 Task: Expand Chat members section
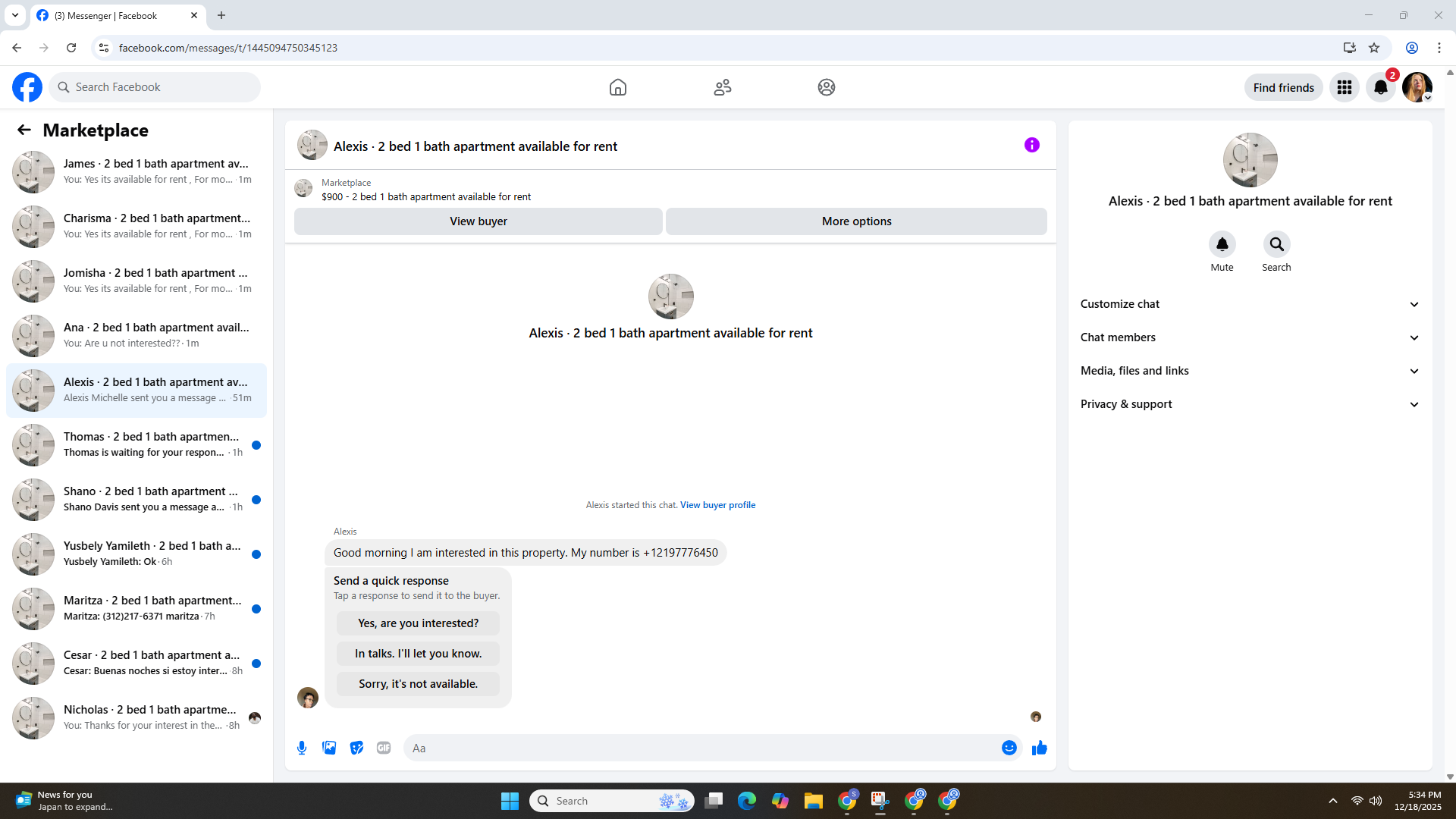point(1250,337)
